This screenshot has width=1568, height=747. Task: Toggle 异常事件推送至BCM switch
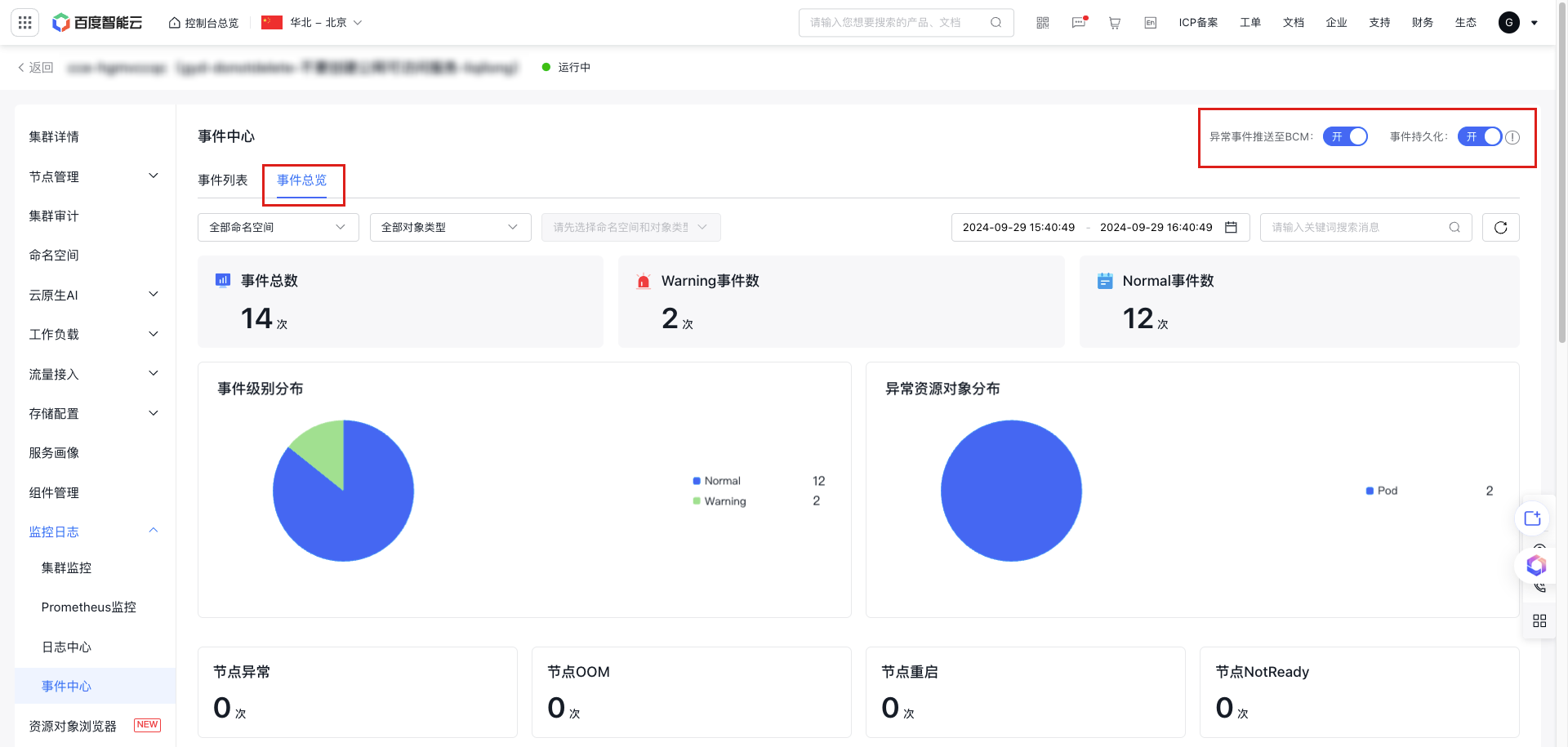(1345, 136)
